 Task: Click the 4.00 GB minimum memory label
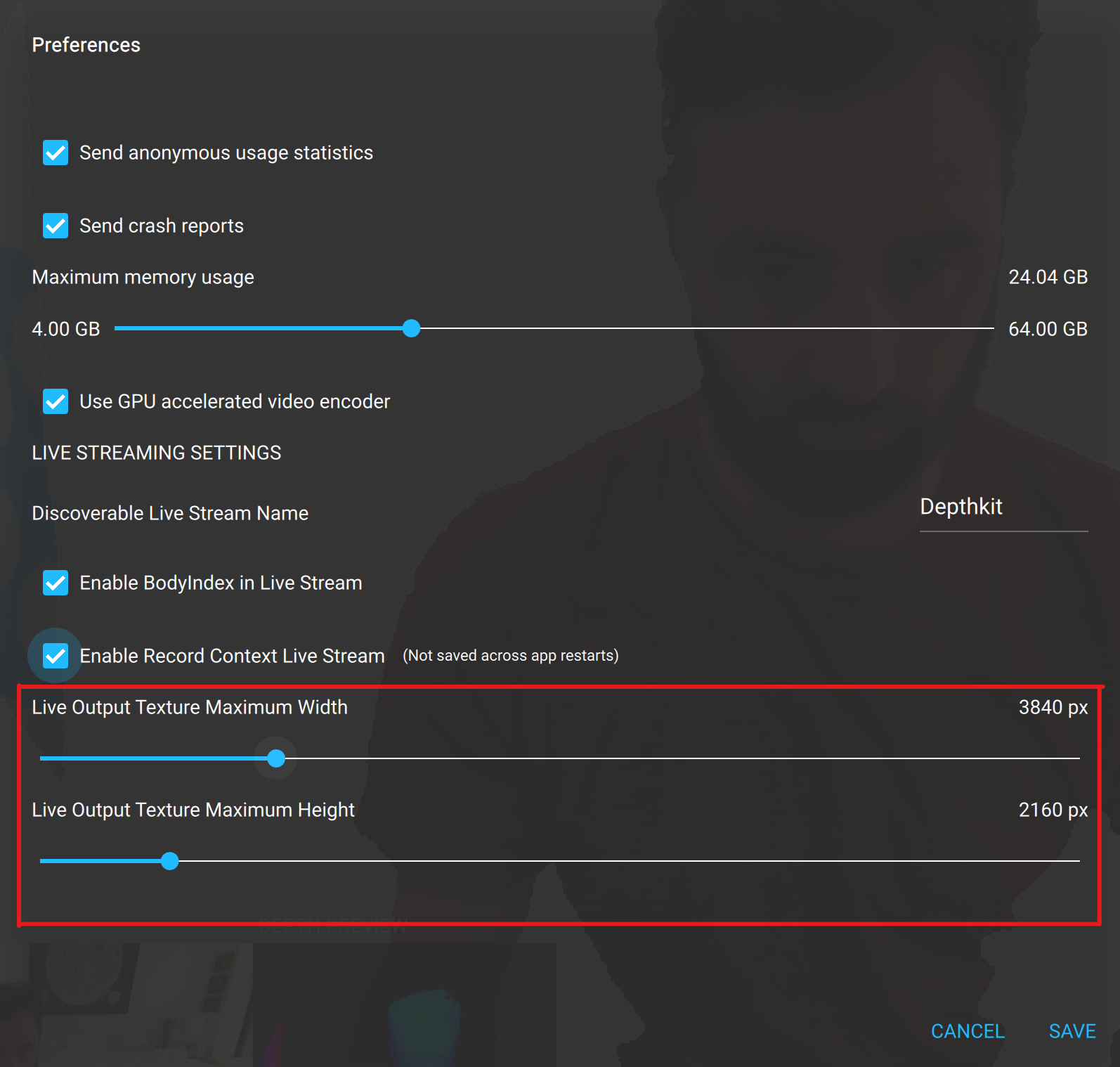pyautogui.click(x=65, y=328)
